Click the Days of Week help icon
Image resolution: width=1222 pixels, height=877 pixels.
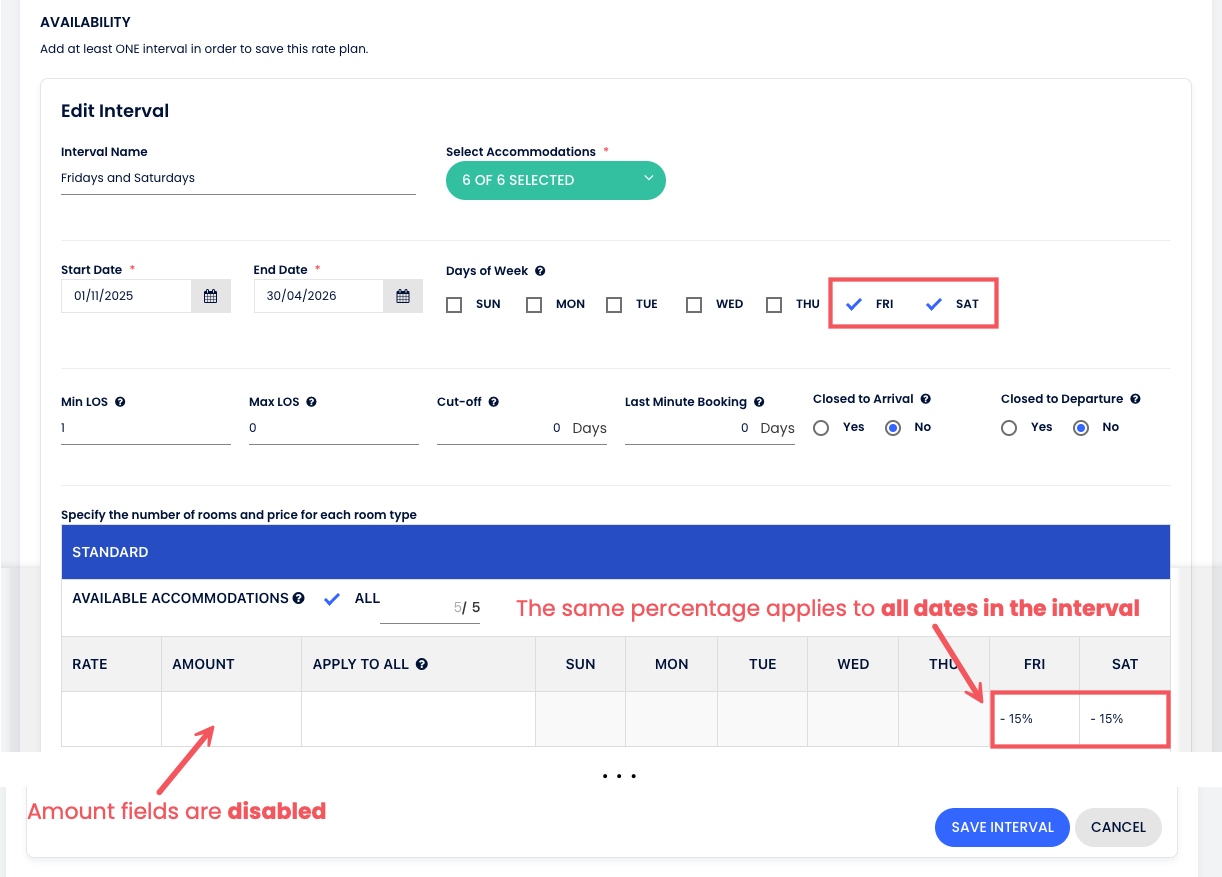540,271
